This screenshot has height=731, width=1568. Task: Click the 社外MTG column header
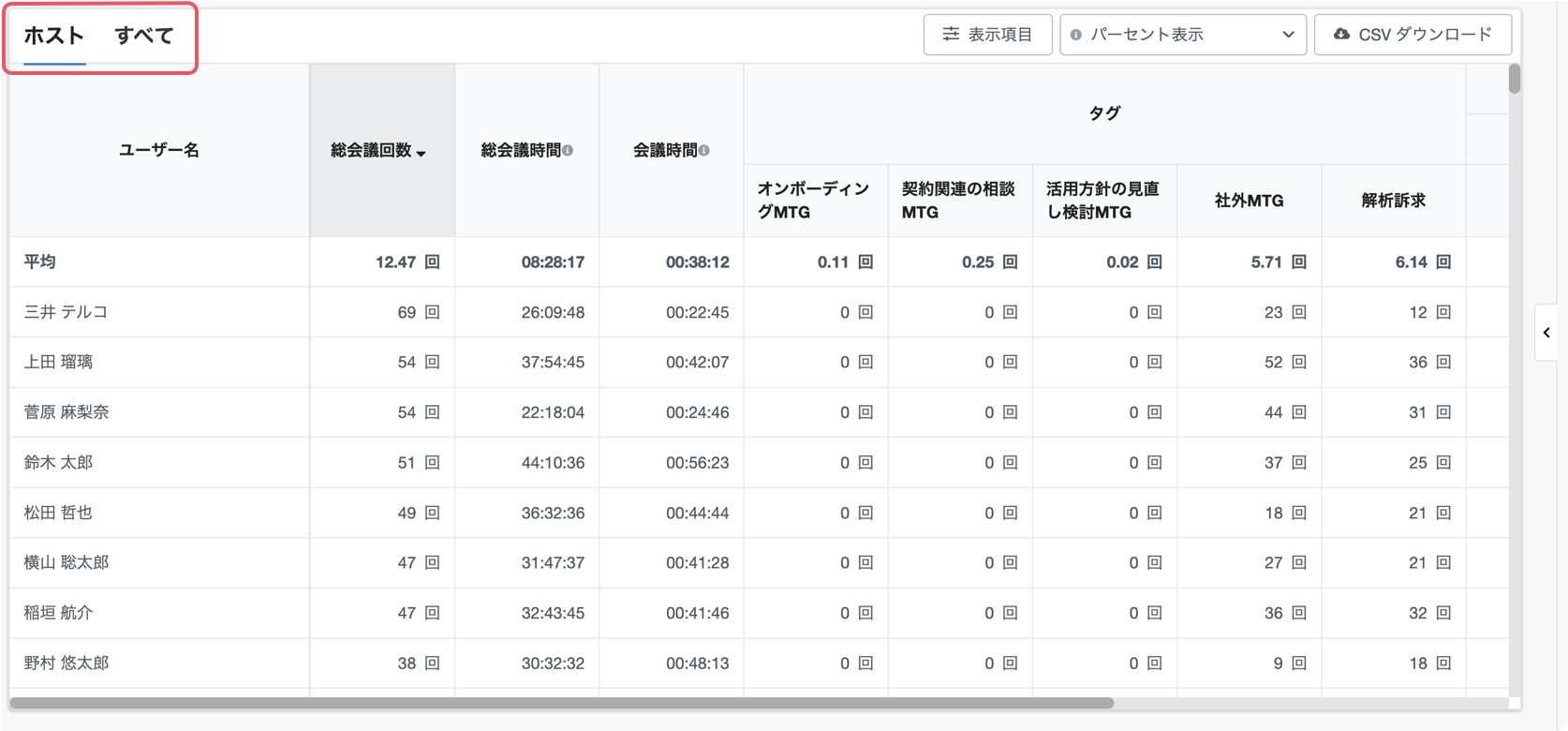click(x=1249, y=201)
